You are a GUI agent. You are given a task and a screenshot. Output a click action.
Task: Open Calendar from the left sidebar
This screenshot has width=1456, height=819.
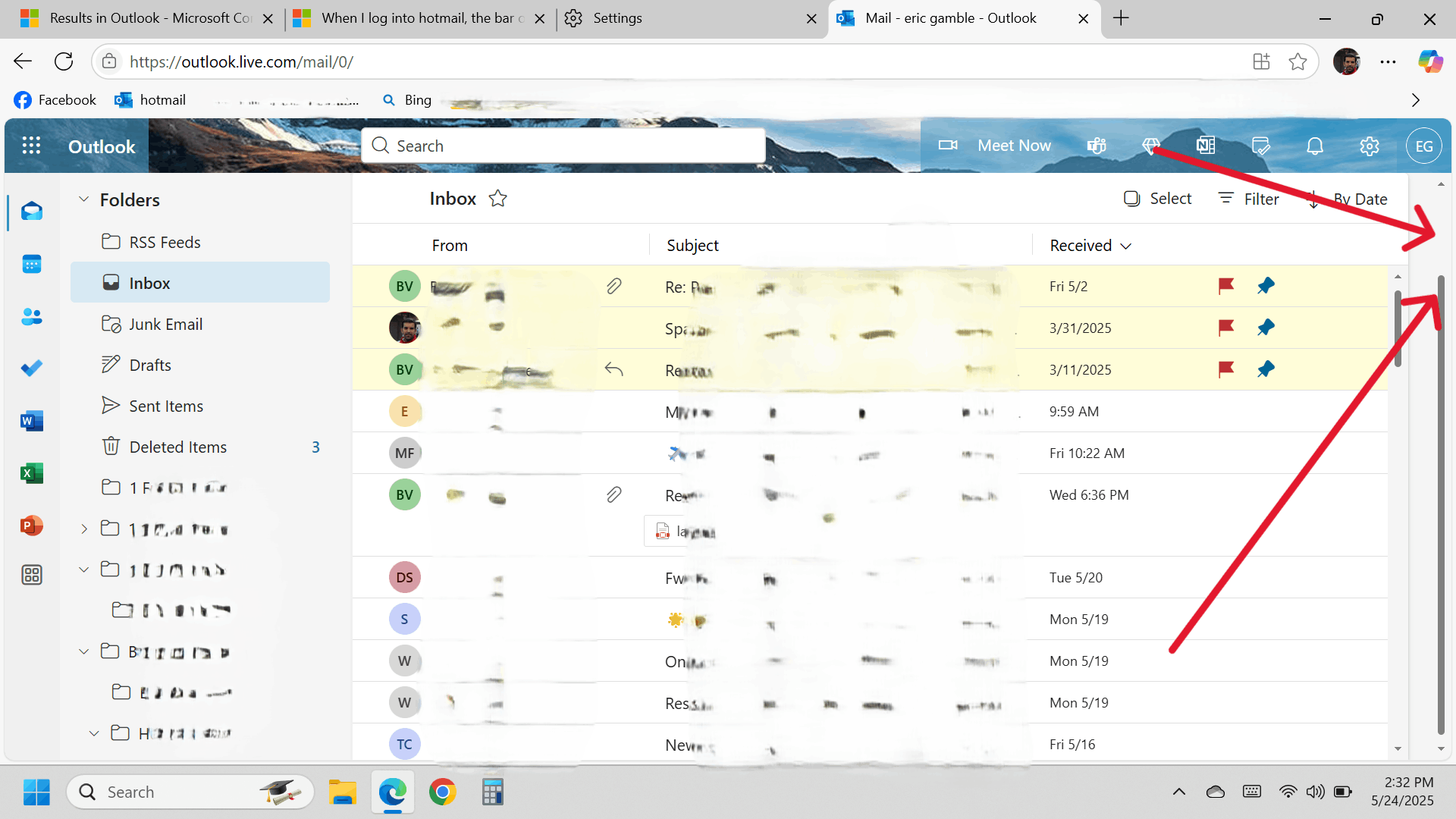[x=31, y=264]
